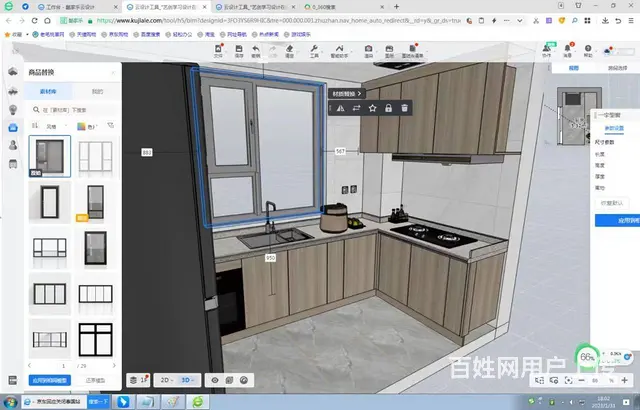The height and width of the screenshot is (410, 640).
Task: Click the blue apply to same models button
Action: tap(49, 380)
